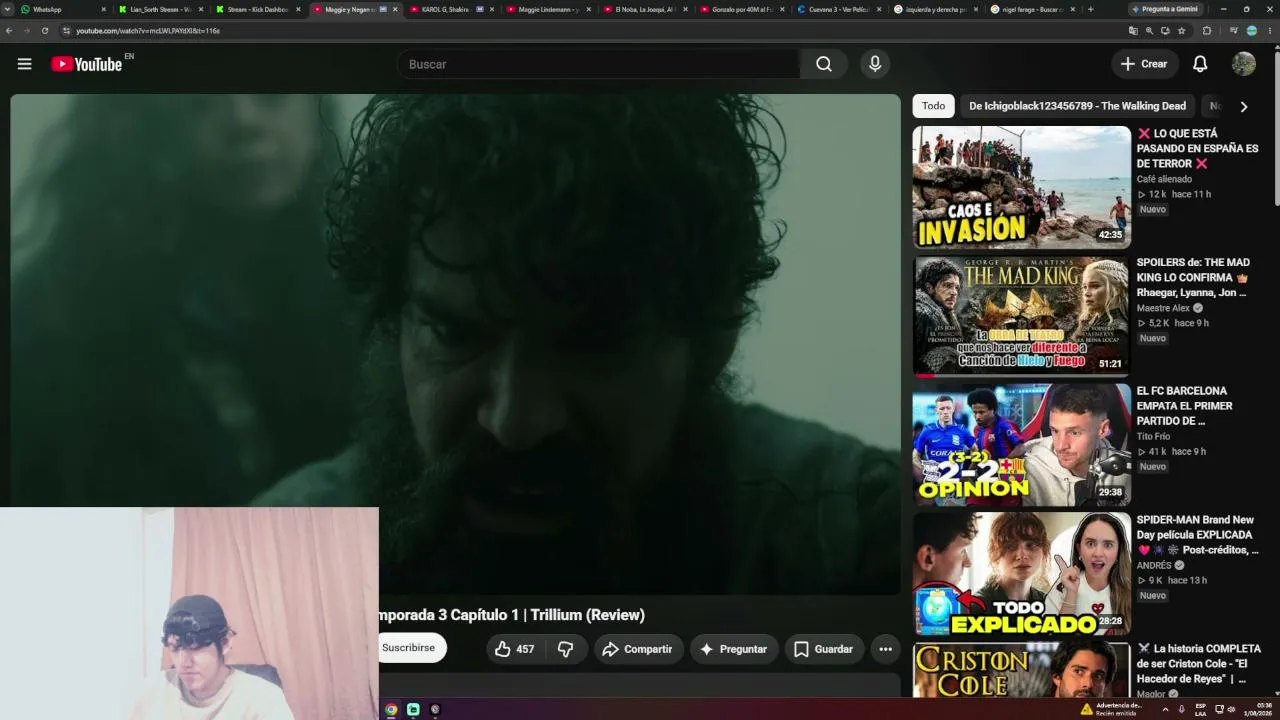Open more actions three-dot menu
Viewport: 1280px width, 720px height.
(885, 649)
